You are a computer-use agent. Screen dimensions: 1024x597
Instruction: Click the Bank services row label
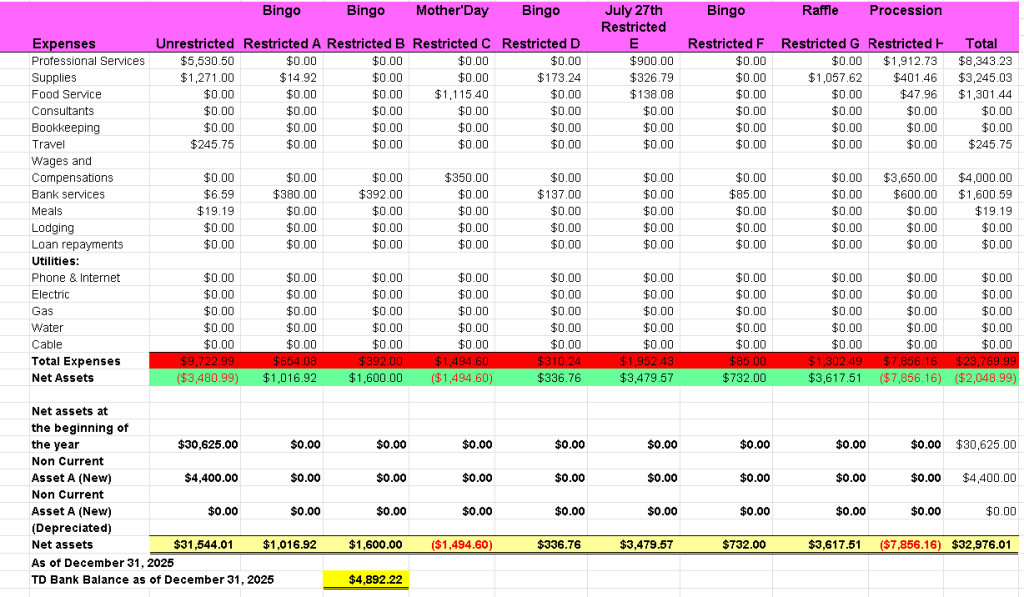tap(68, 194)
